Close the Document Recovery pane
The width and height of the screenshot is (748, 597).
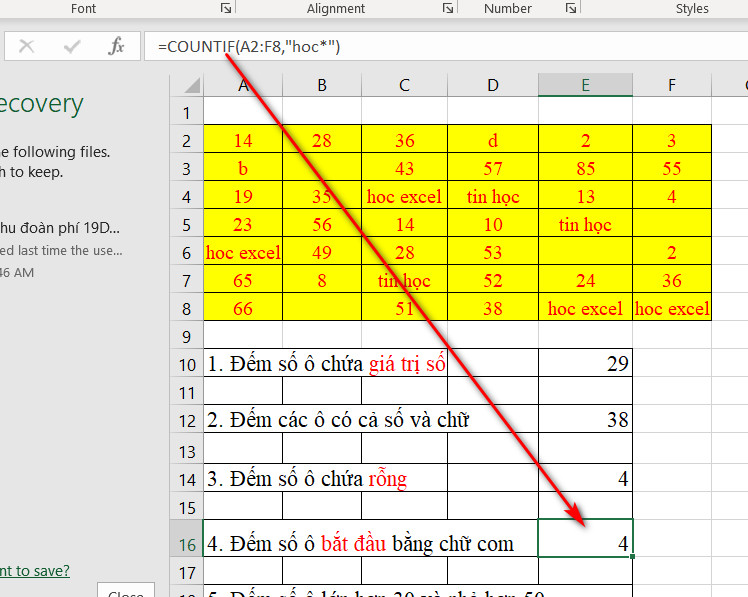(126, 591)
